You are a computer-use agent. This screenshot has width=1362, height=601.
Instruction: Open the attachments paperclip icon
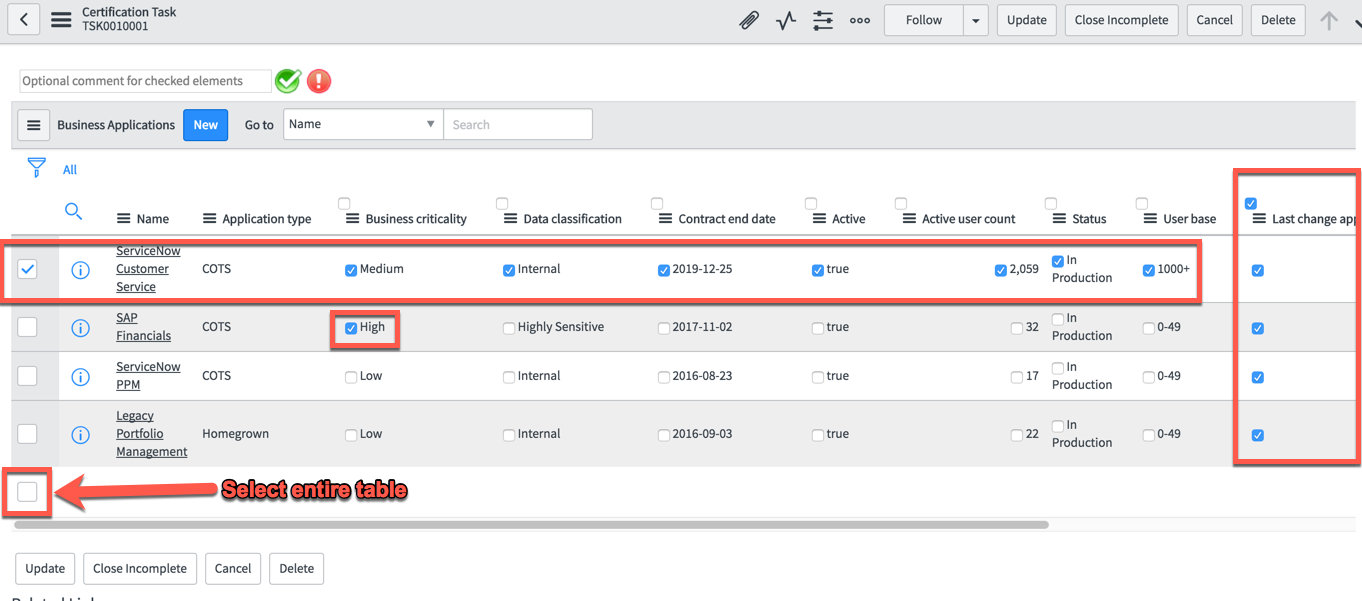pyautogui.click(x=749, y=20)
